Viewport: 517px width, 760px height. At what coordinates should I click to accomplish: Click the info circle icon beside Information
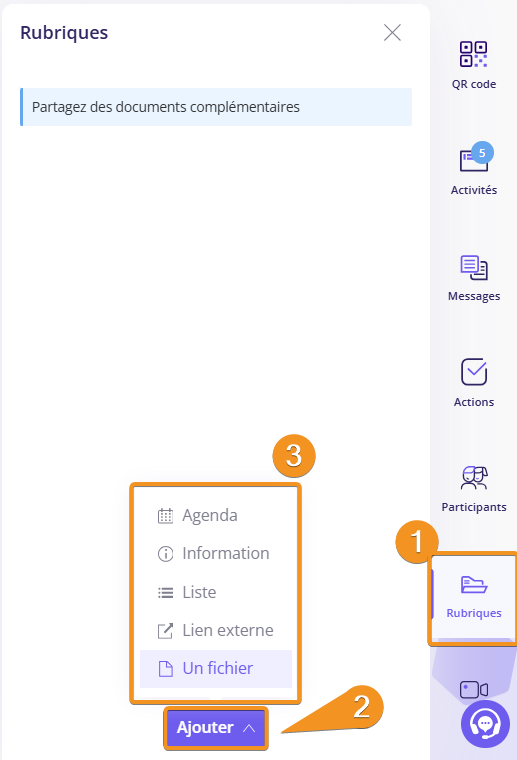coord(165,554)
